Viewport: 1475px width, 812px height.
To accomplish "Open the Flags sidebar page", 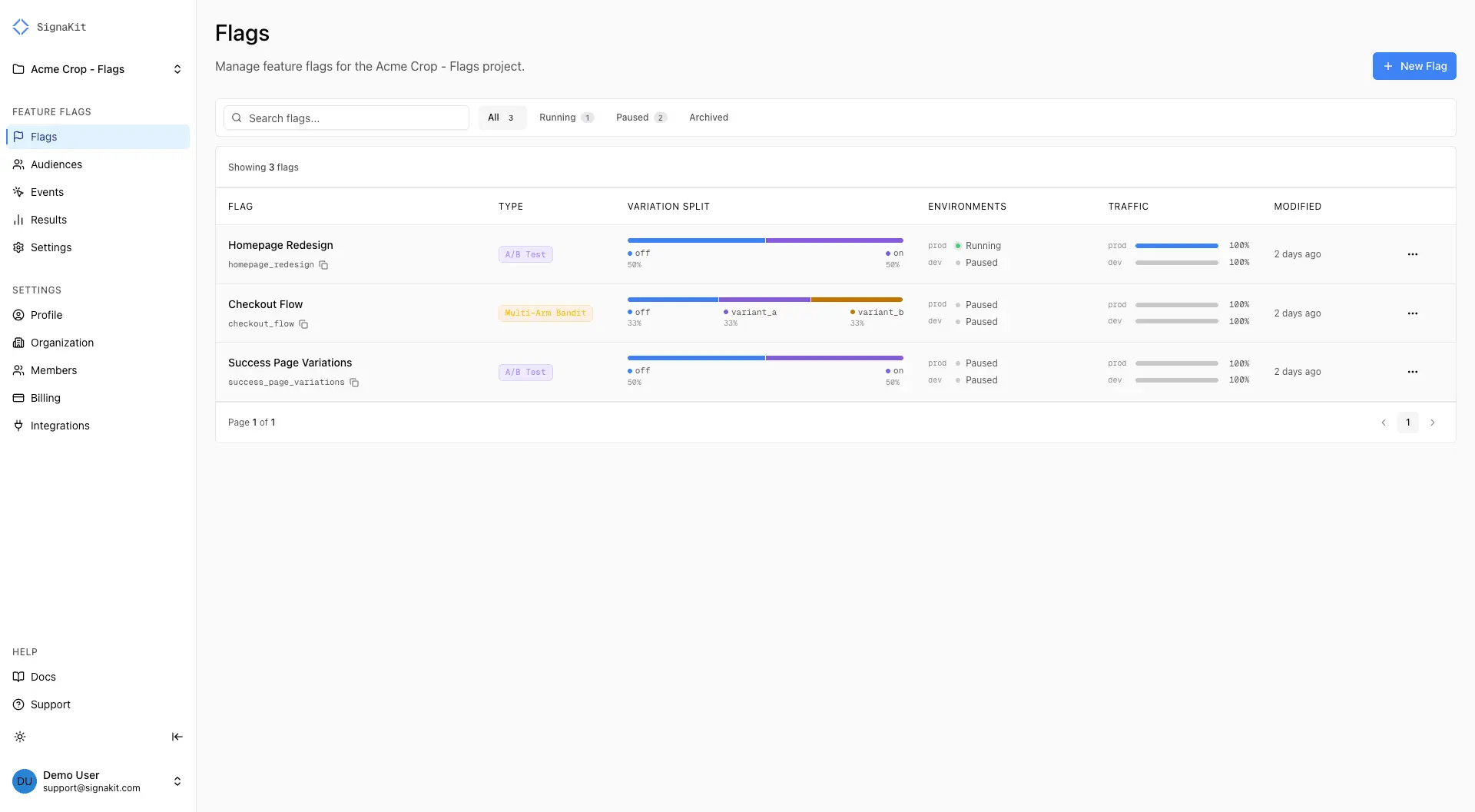I will click(x=98, y=137).
